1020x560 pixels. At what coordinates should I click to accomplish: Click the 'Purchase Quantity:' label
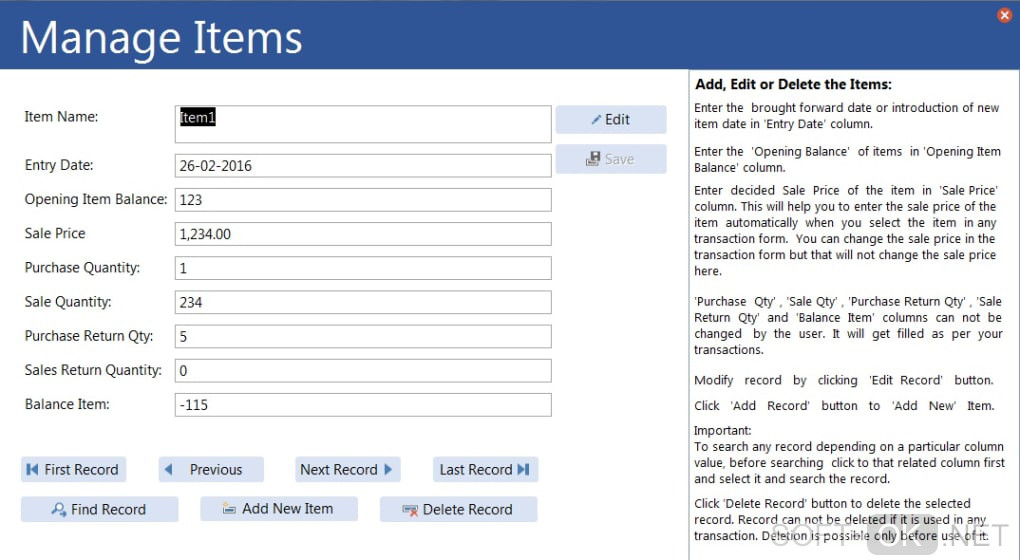click(82, 268)
